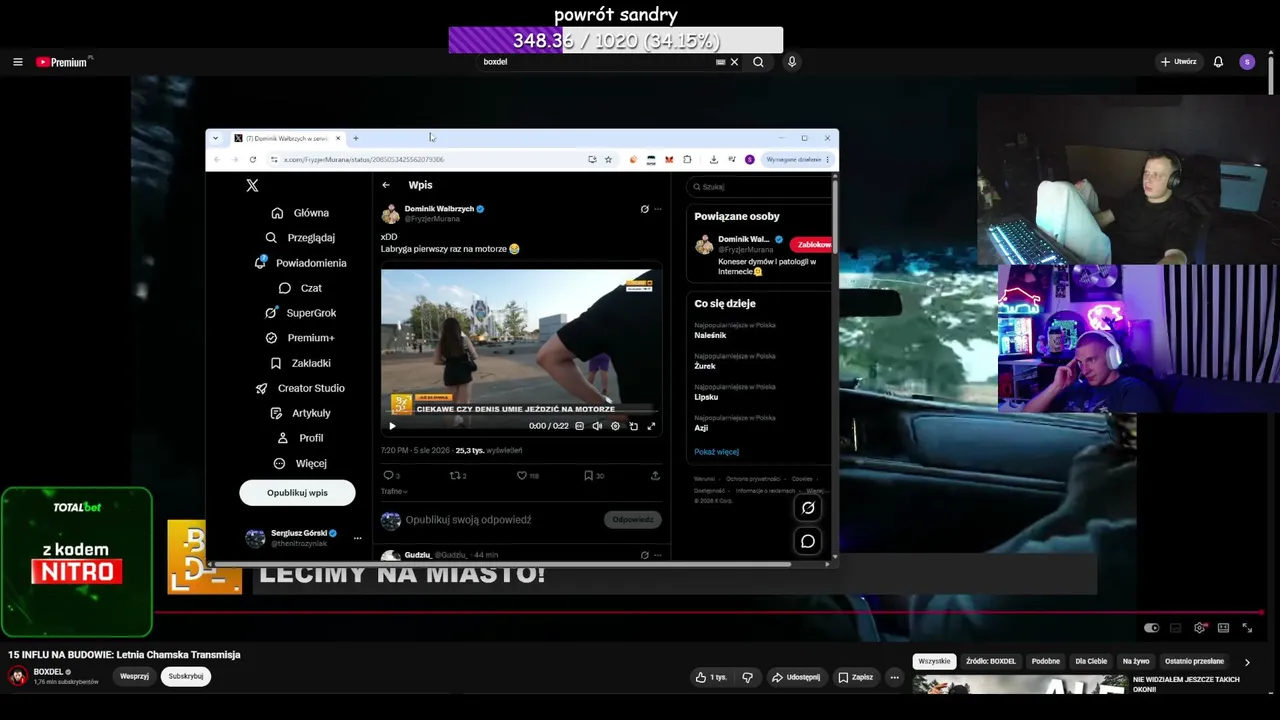Open tweet video settings gear

615,426
